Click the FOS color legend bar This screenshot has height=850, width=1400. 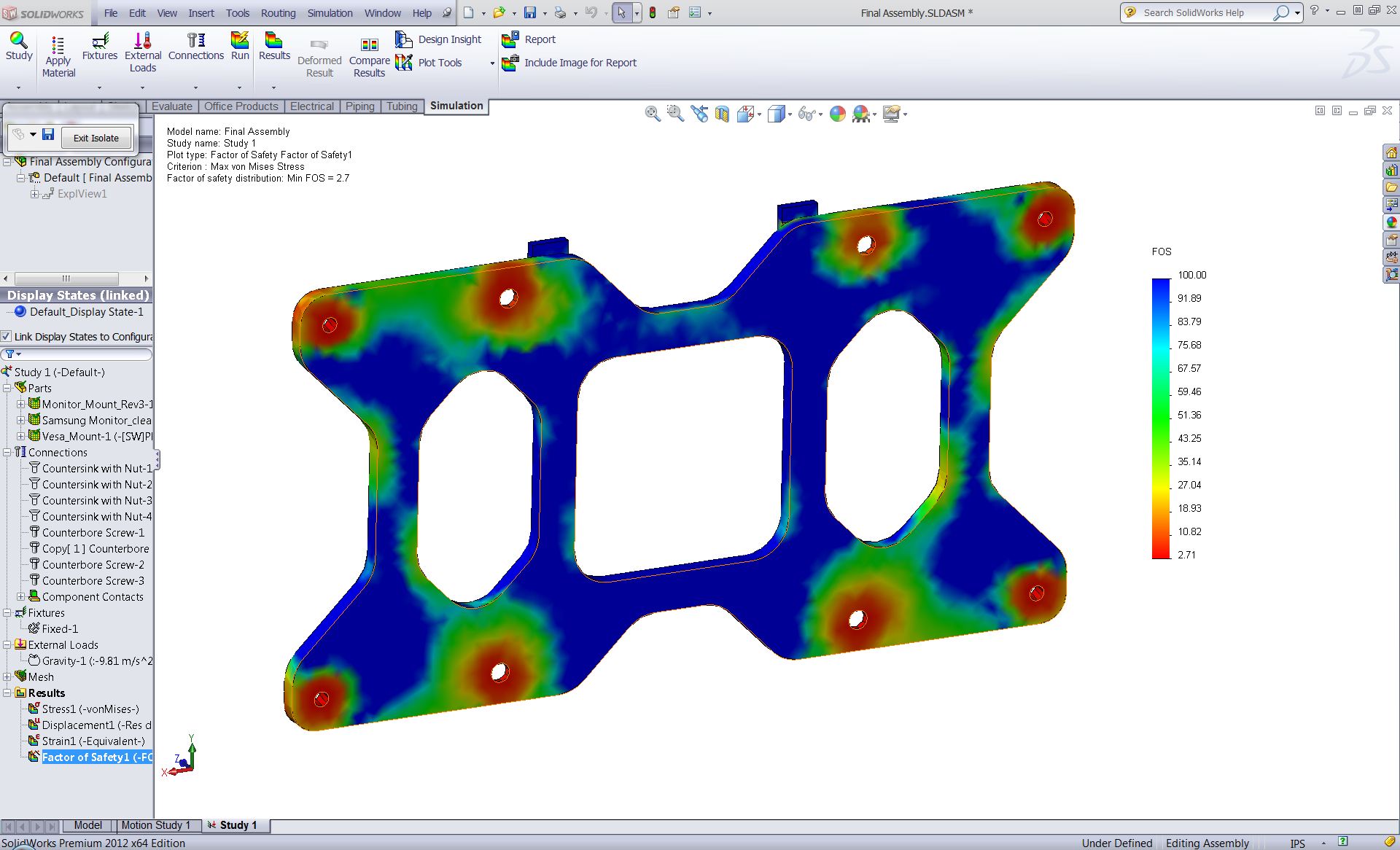tap(1161, 418)
